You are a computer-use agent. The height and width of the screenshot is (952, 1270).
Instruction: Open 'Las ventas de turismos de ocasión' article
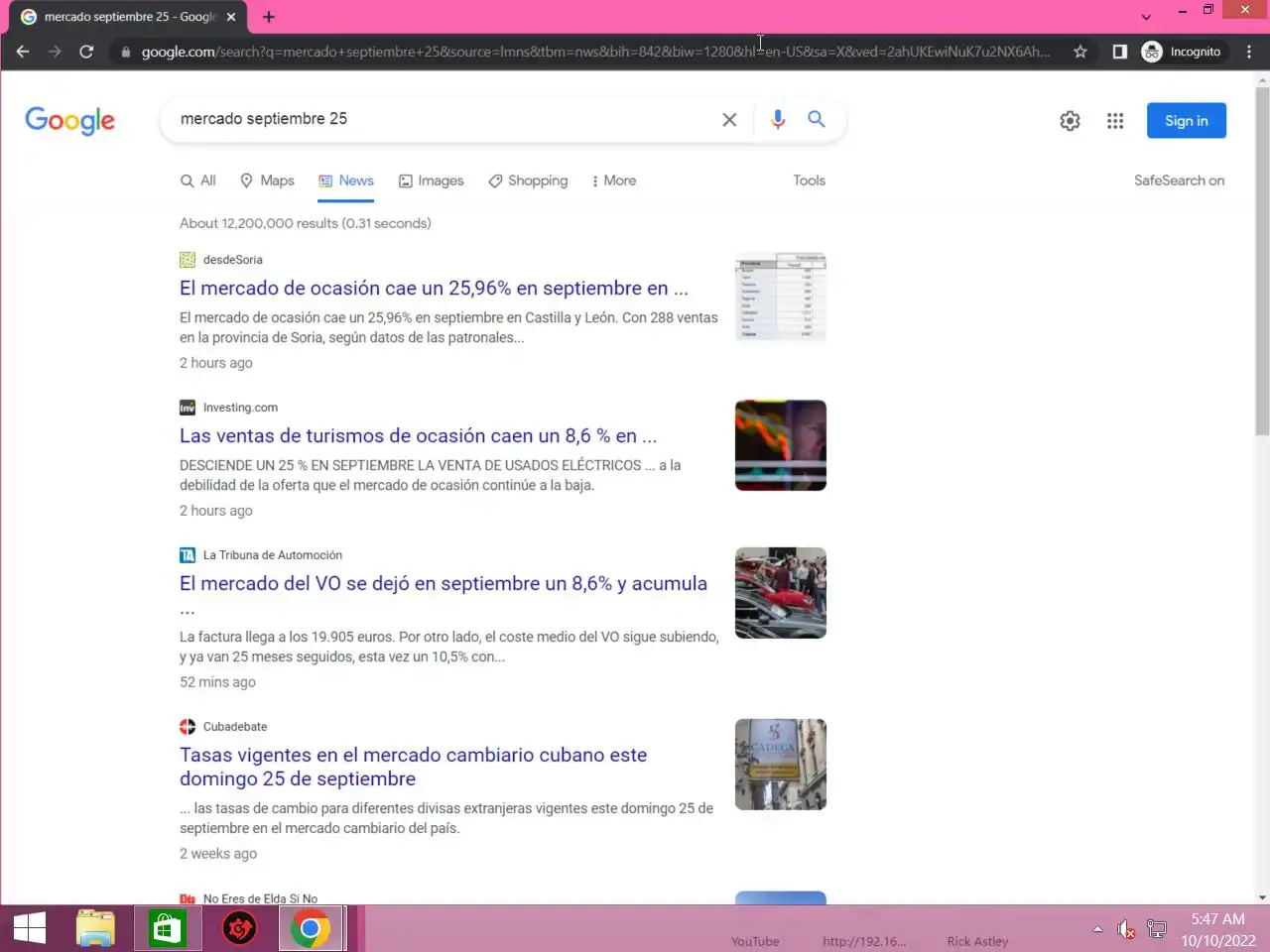(x=418, y=436)
